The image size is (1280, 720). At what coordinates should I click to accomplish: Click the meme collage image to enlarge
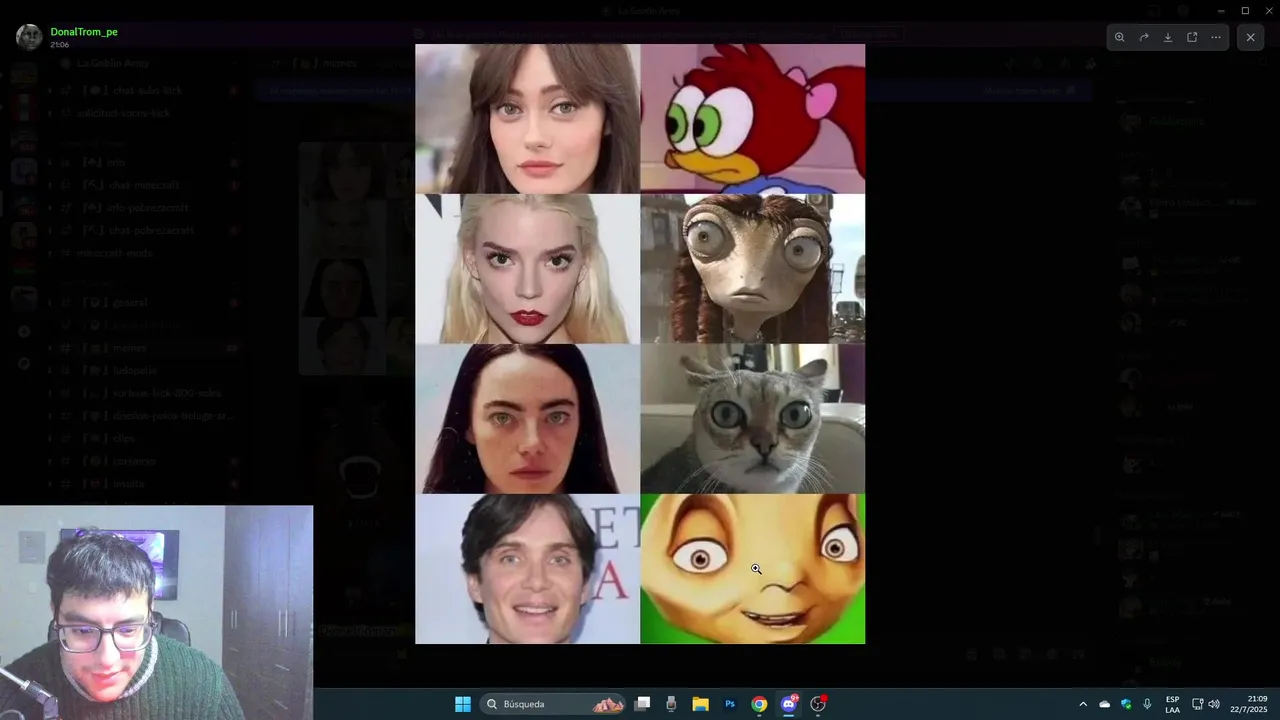coord(640,343)
